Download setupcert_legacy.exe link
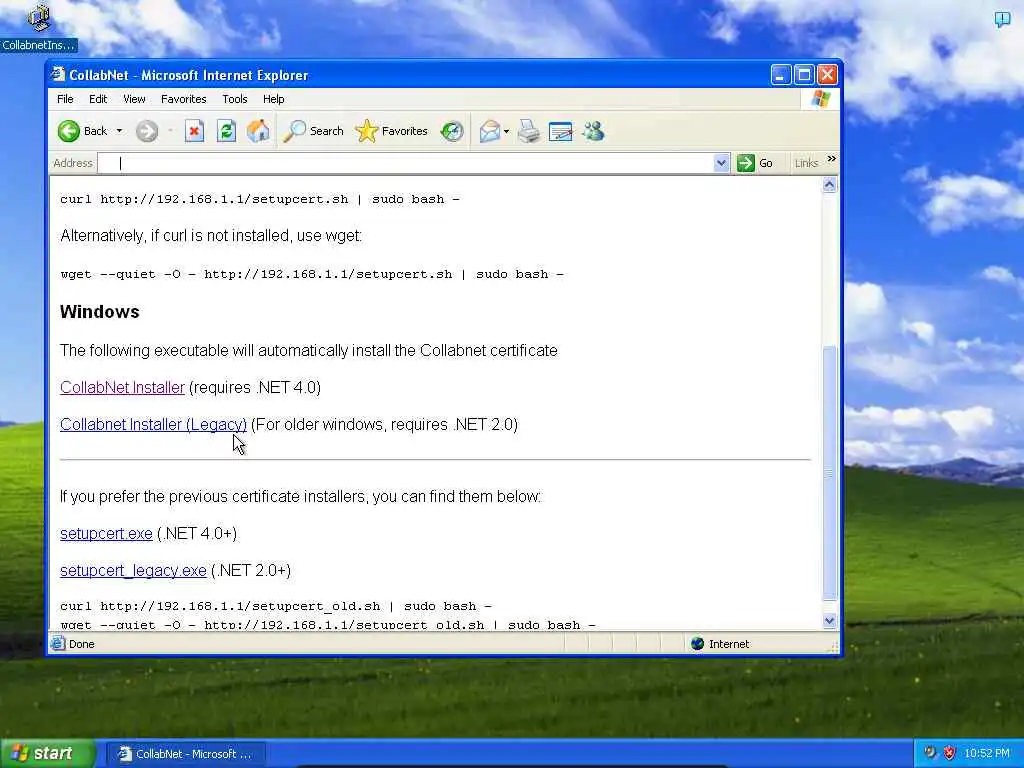 (x=133, y=570)
